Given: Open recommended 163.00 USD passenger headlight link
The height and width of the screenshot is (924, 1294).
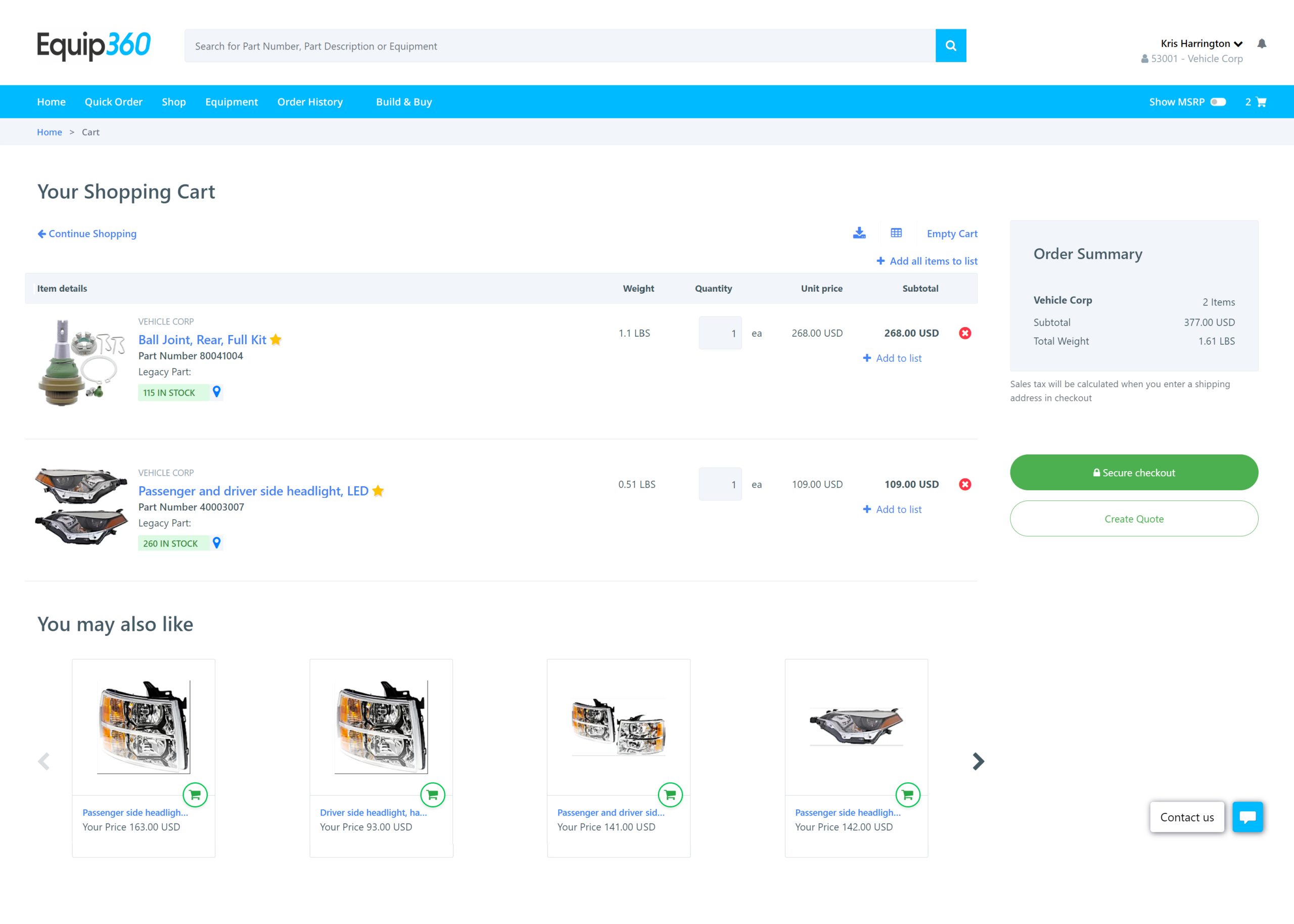Looking at the screenshot, I should tap(135, 812).
